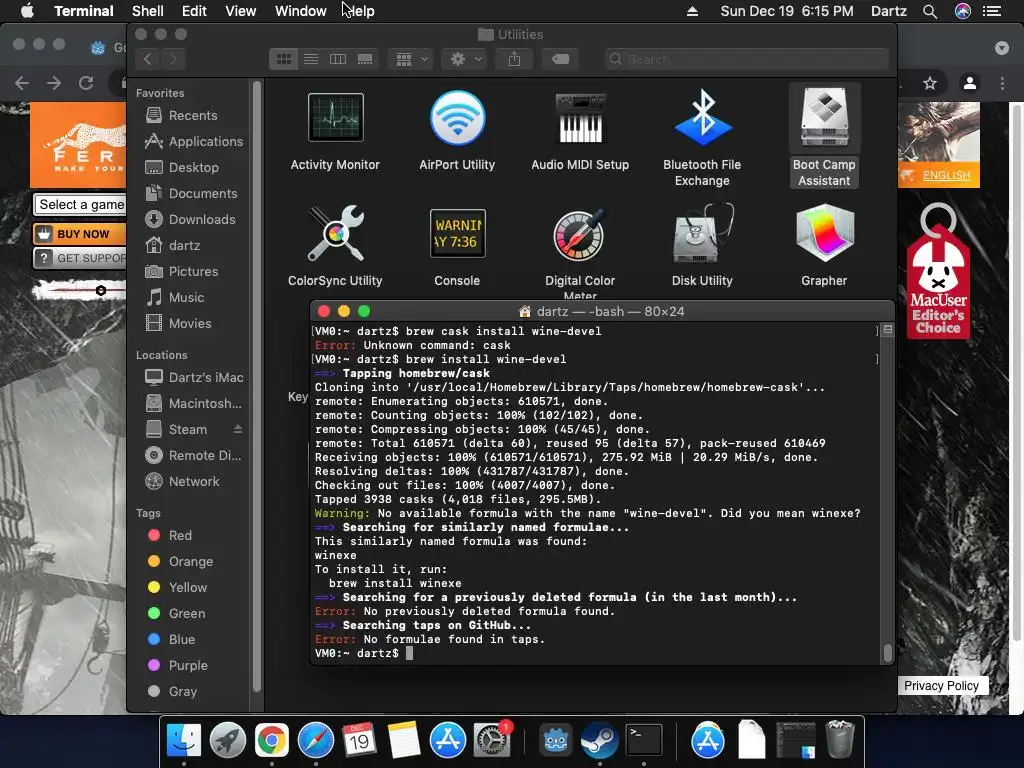This screenshot has width=1024, height=768.
Task: Open Google Chrome from Dock
Action: pos(272,741)
